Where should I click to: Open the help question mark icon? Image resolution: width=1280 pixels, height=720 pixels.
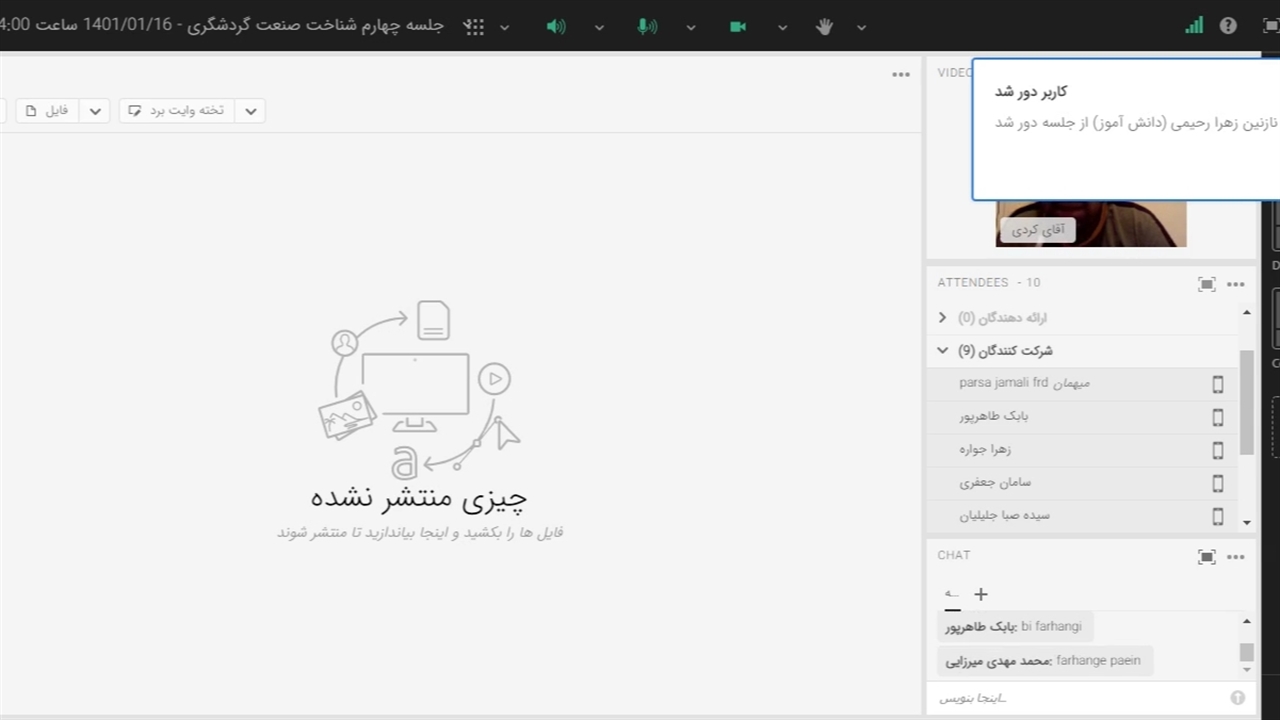(x=1228, y=26)
